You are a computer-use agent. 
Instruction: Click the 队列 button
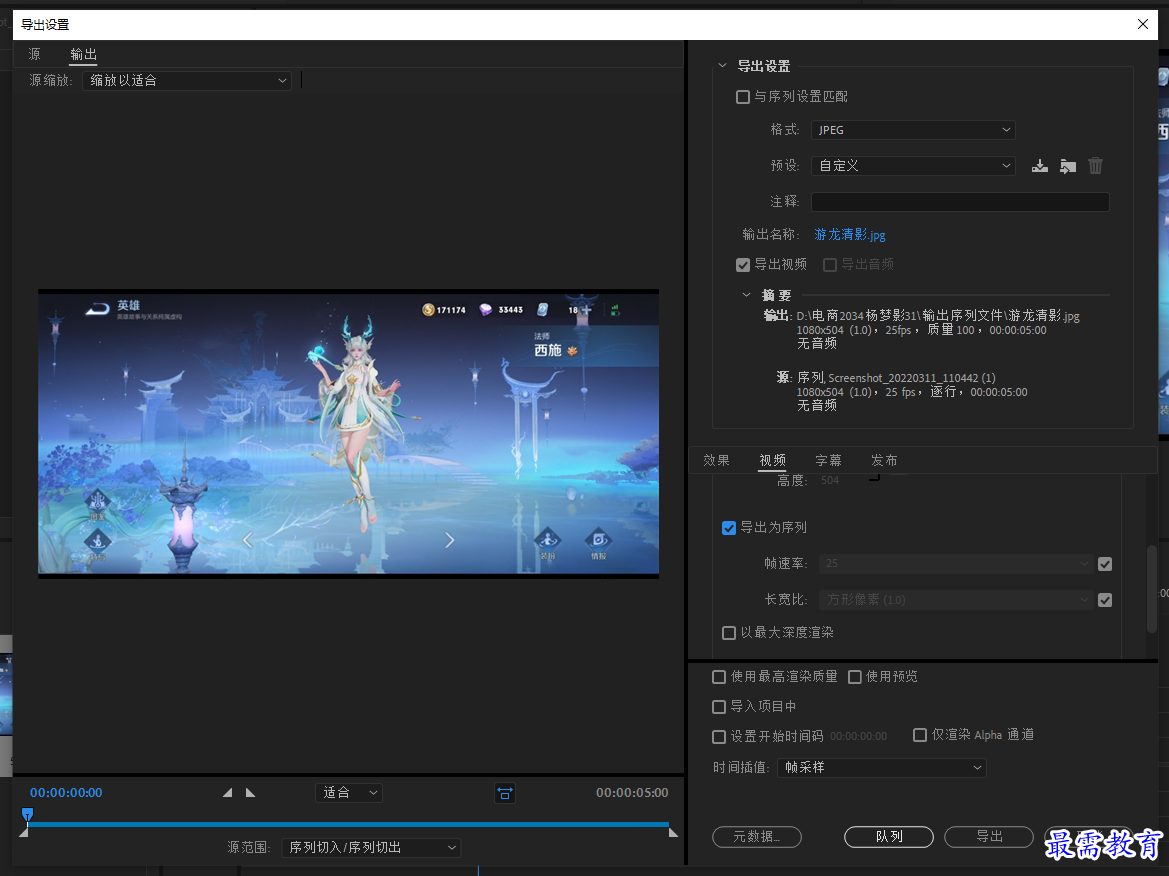pos(889,837)
